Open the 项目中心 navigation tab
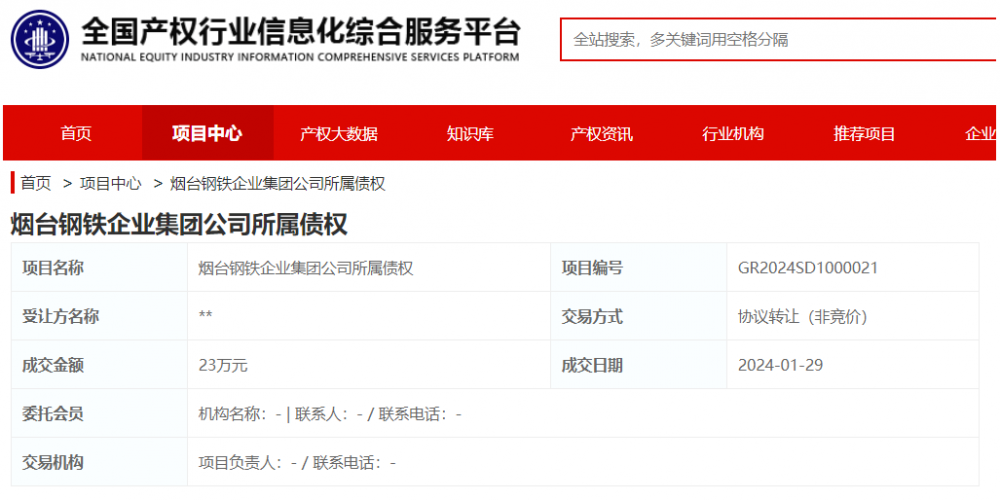This screenshot has height=500, width=1000. coord(207,134)
